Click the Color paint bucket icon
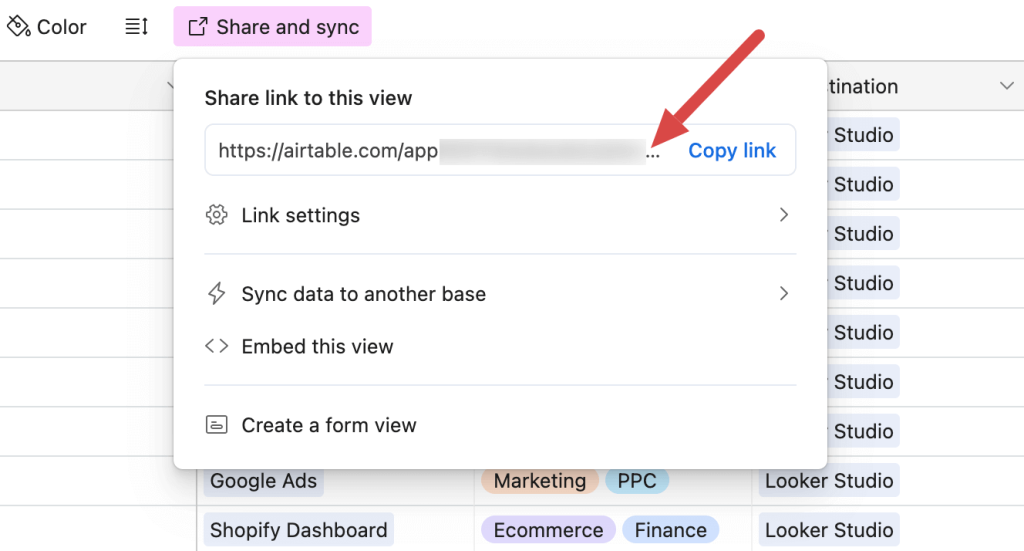 (x=19, y=27)
